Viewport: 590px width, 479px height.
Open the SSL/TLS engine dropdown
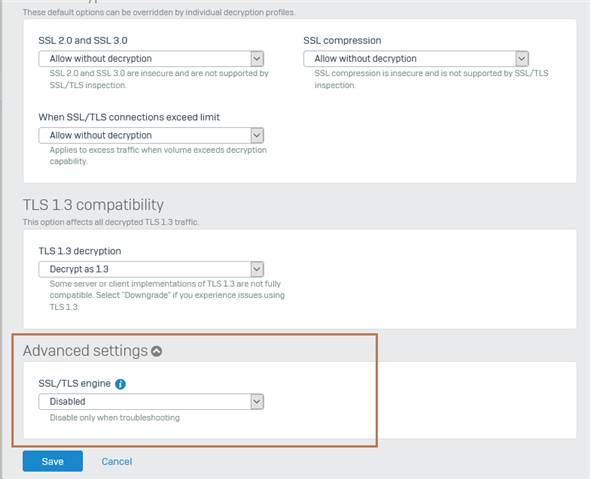click(x=151, y=401)
